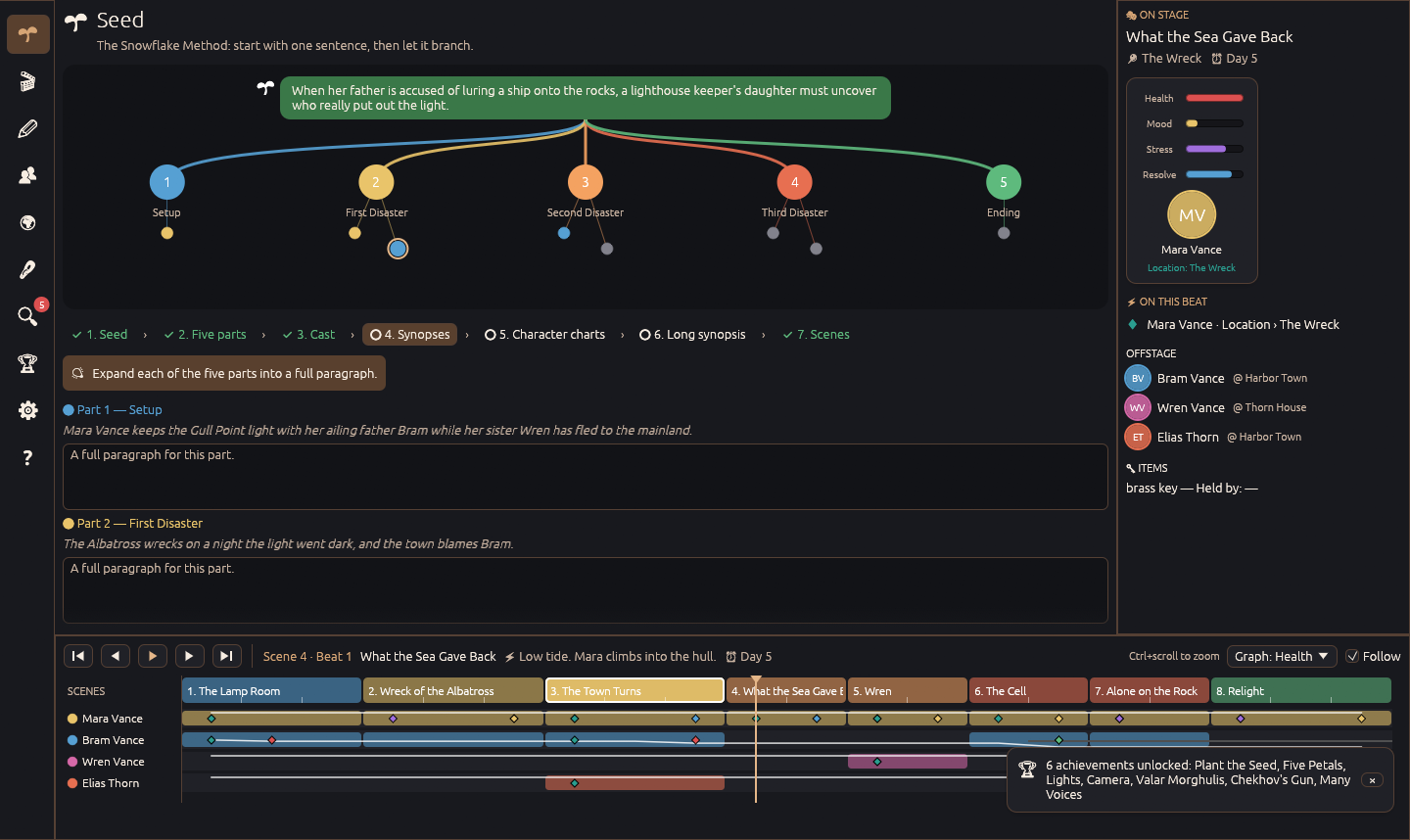Dismiss the achievements notification
This screenshot has width=1410, height=840.
[x=1372, y=780]
